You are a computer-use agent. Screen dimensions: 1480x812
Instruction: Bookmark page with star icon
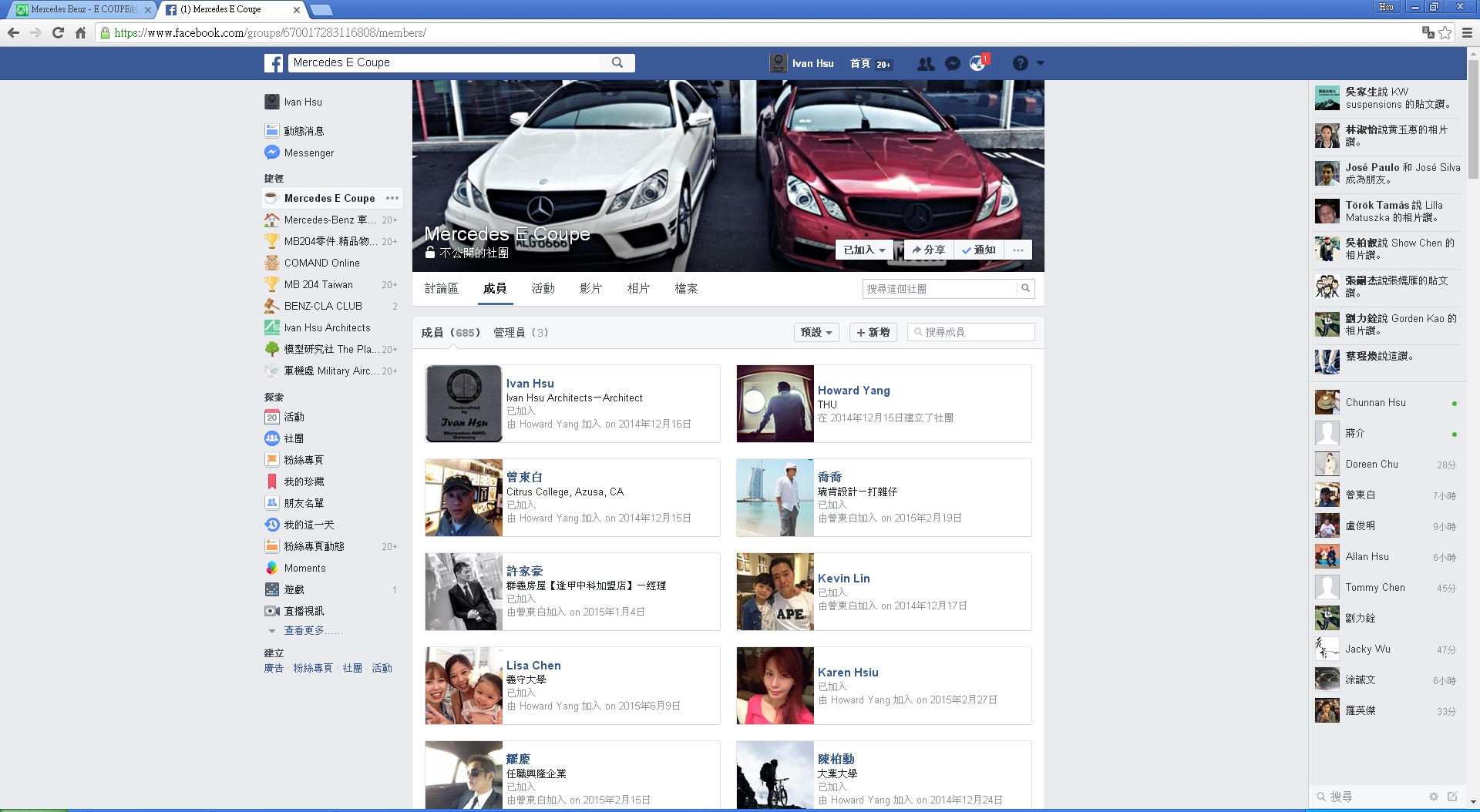click(x=1445, y=32)
